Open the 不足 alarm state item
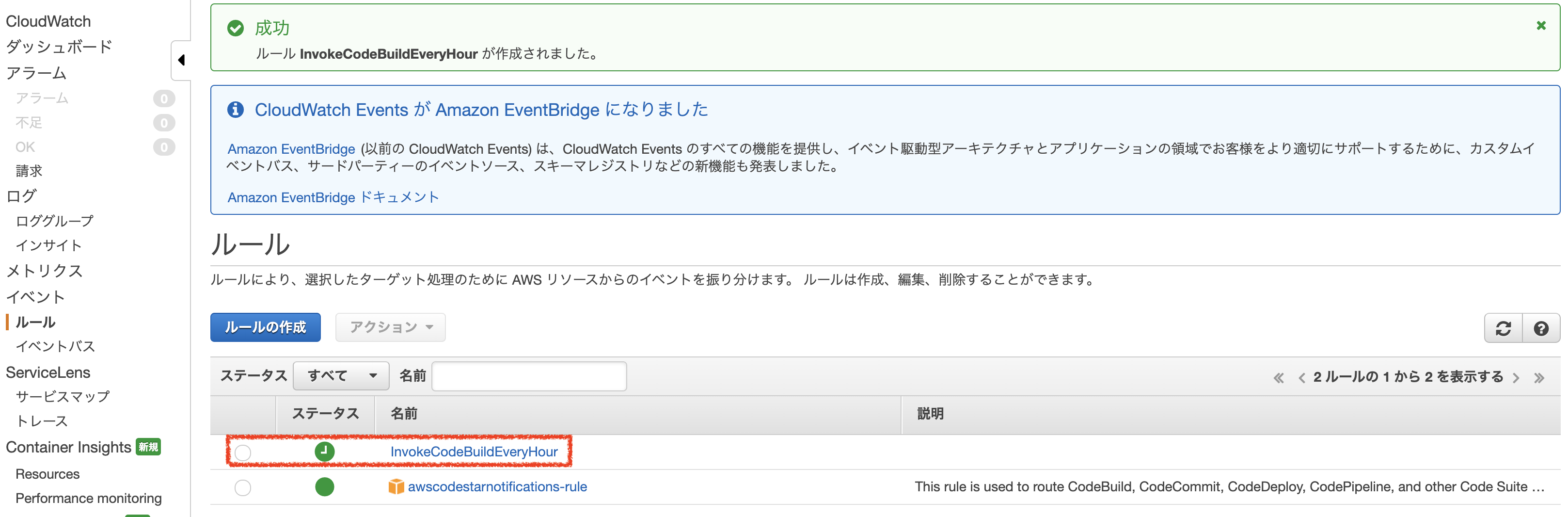The width and height of the screenshot is (1568, 517). click(29, 123)
